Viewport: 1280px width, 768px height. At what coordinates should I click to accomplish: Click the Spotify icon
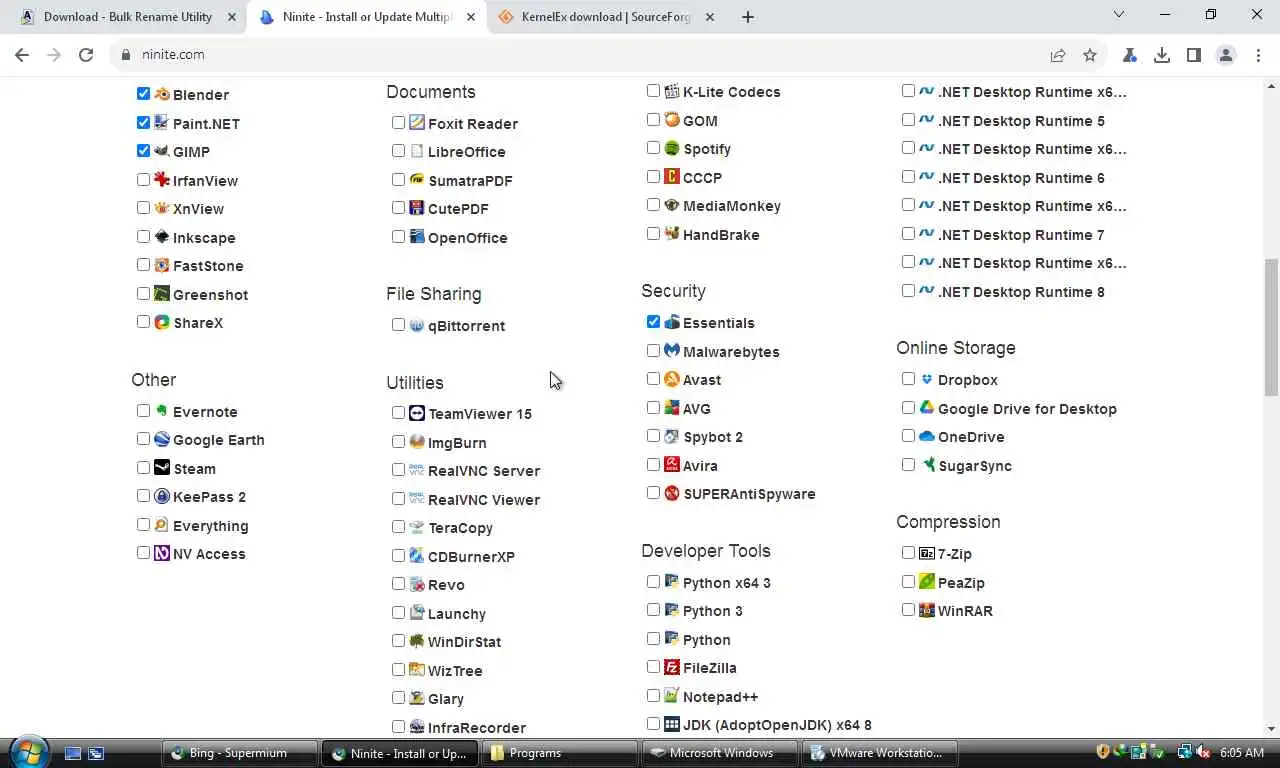[671, 148]
